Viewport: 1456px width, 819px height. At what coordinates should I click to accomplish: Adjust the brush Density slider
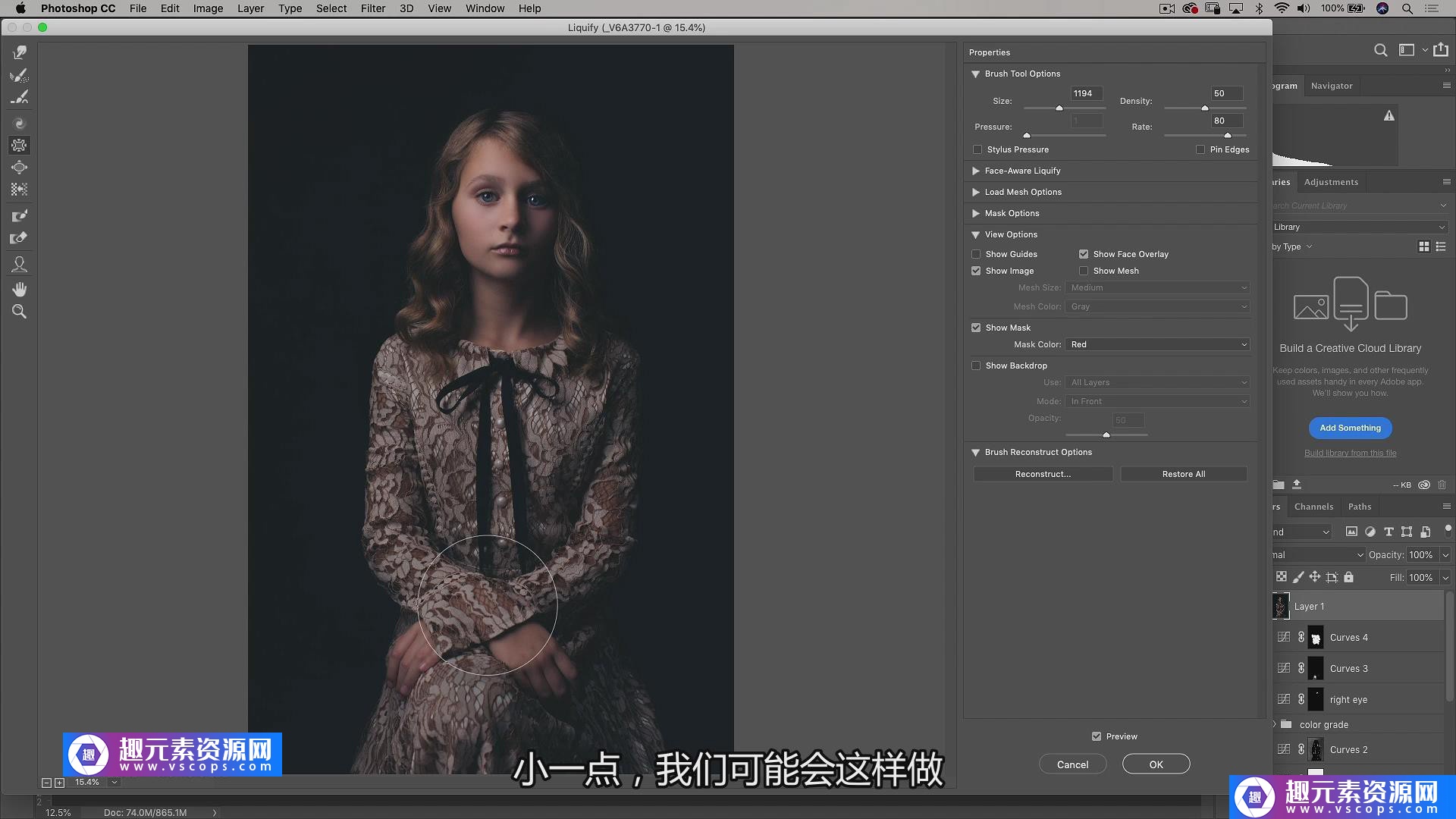click(x=1204, y=108)
